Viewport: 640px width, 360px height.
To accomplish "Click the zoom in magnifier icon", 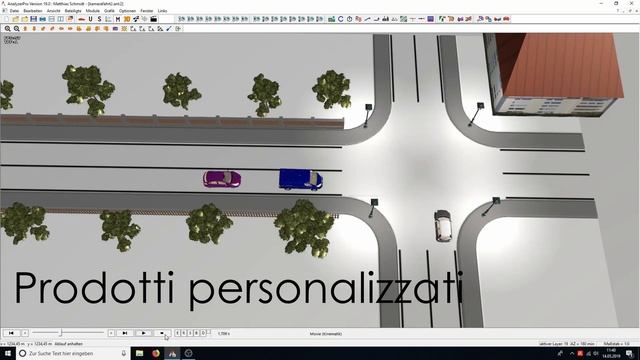I will click(7, 29).
